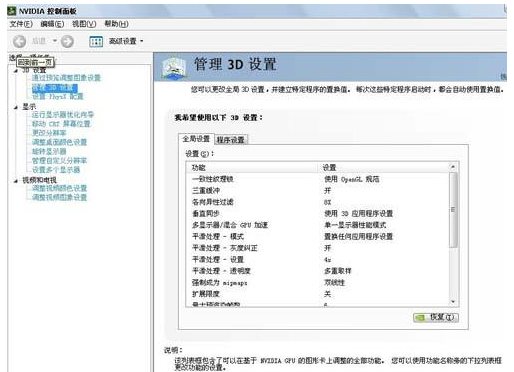
Task: Open 更改分辨率 page
Action: (x=49, y=133)
